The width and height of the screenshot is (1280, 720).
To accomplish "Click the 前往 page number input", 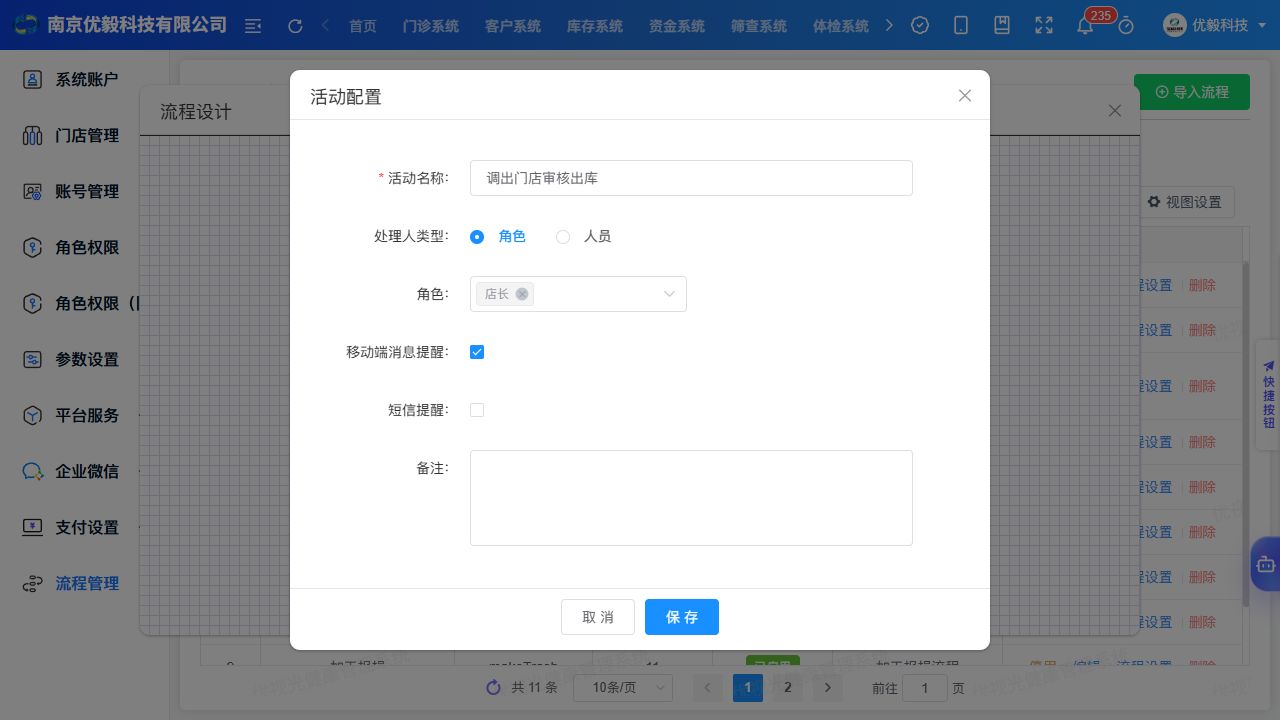I will coord(925,688).
